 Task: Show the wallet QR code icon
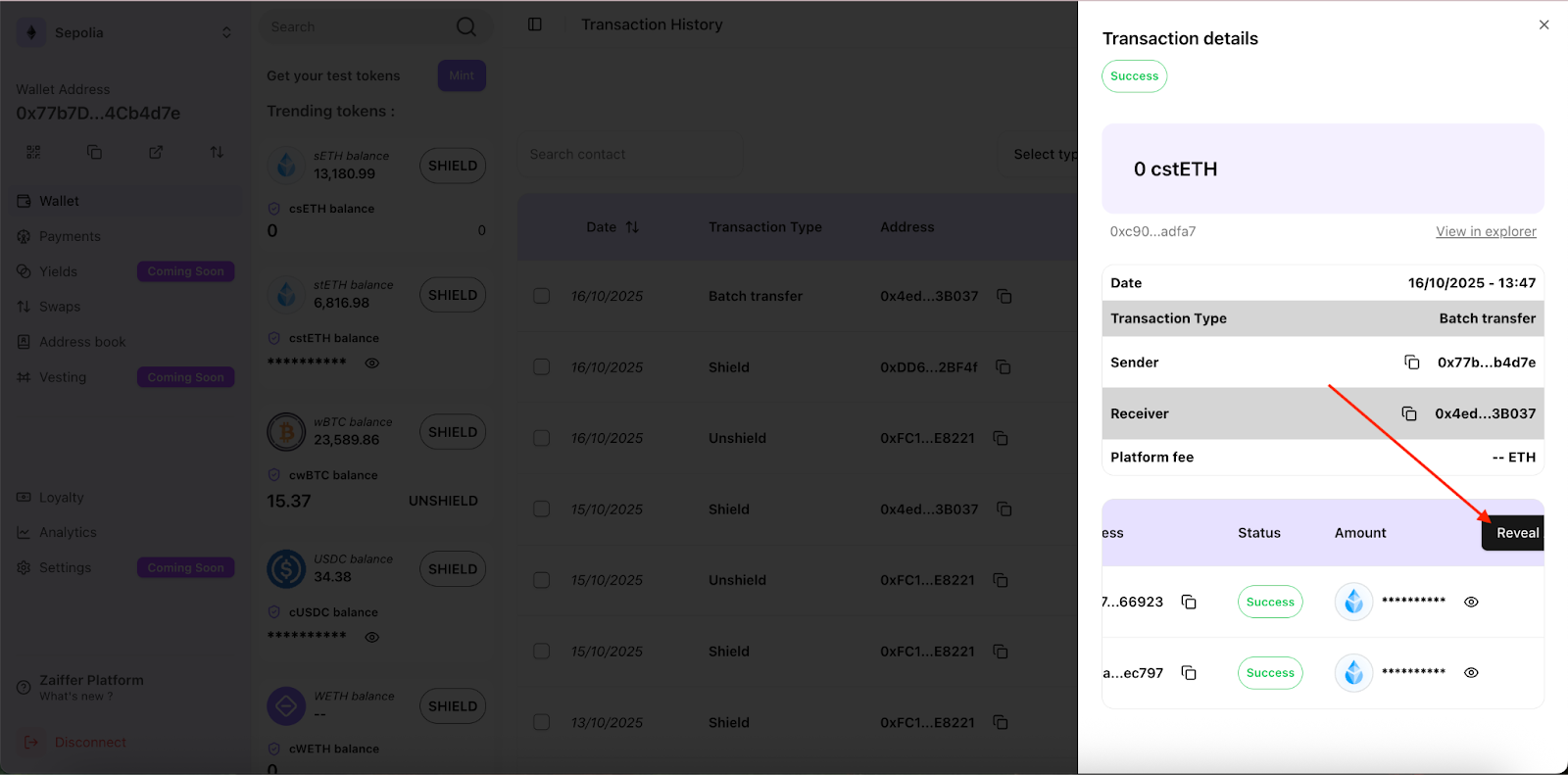click(33, 152)
